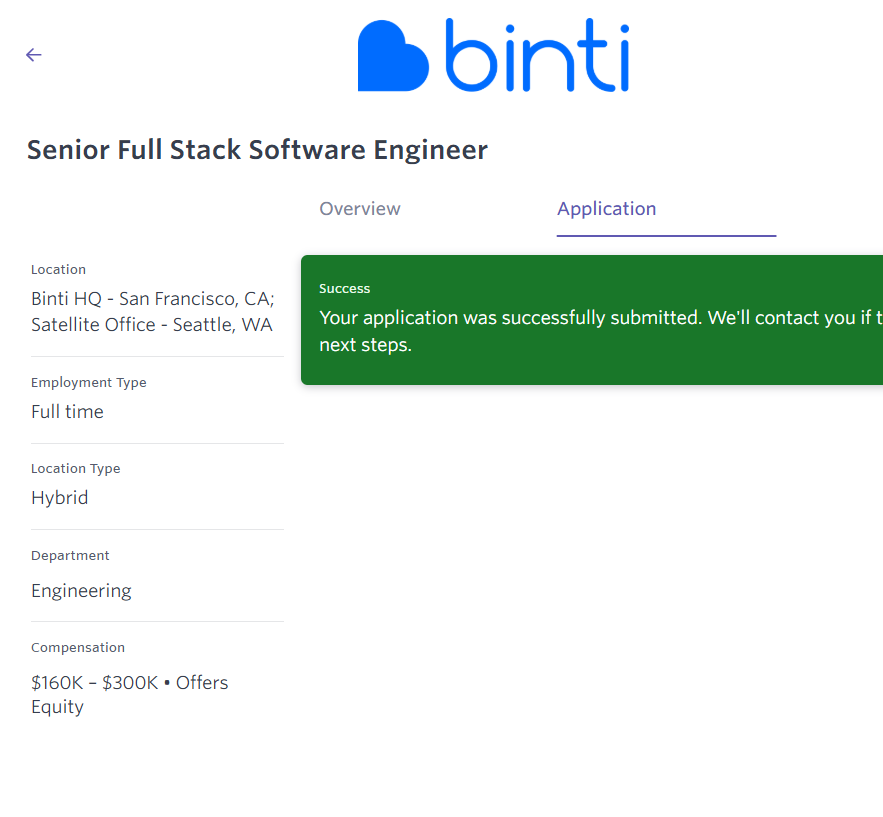
Task: Select the Application tab
Action: (606, 209)
